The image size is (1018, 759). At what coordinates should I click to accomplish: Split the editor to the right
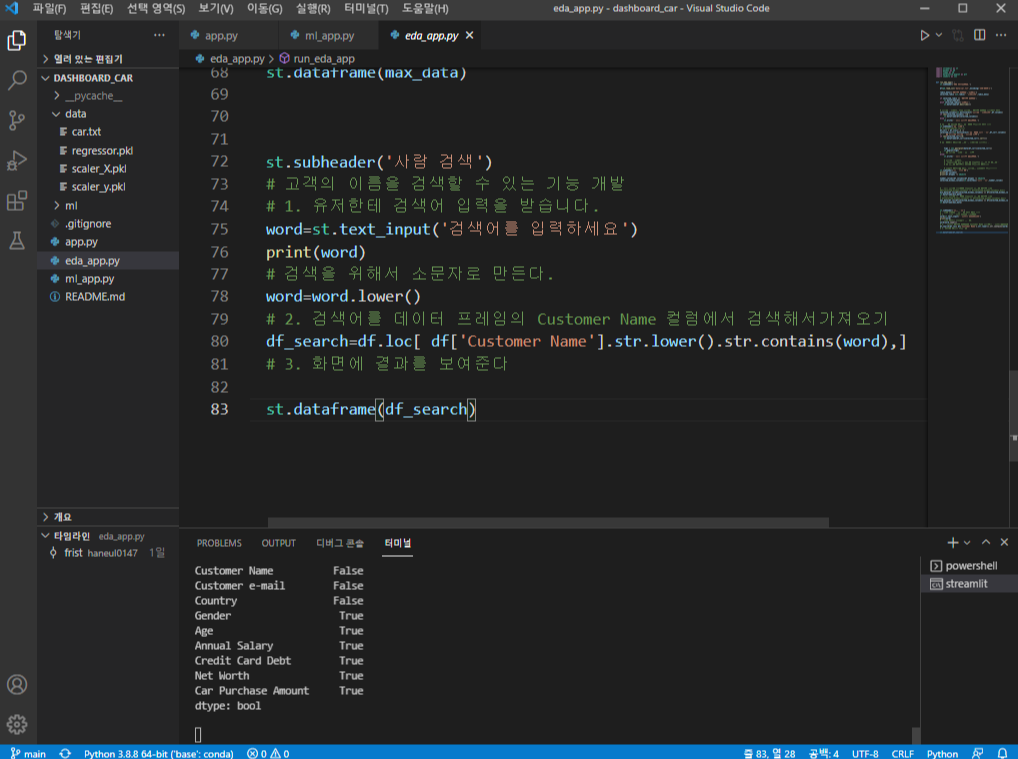pos(980,35)
